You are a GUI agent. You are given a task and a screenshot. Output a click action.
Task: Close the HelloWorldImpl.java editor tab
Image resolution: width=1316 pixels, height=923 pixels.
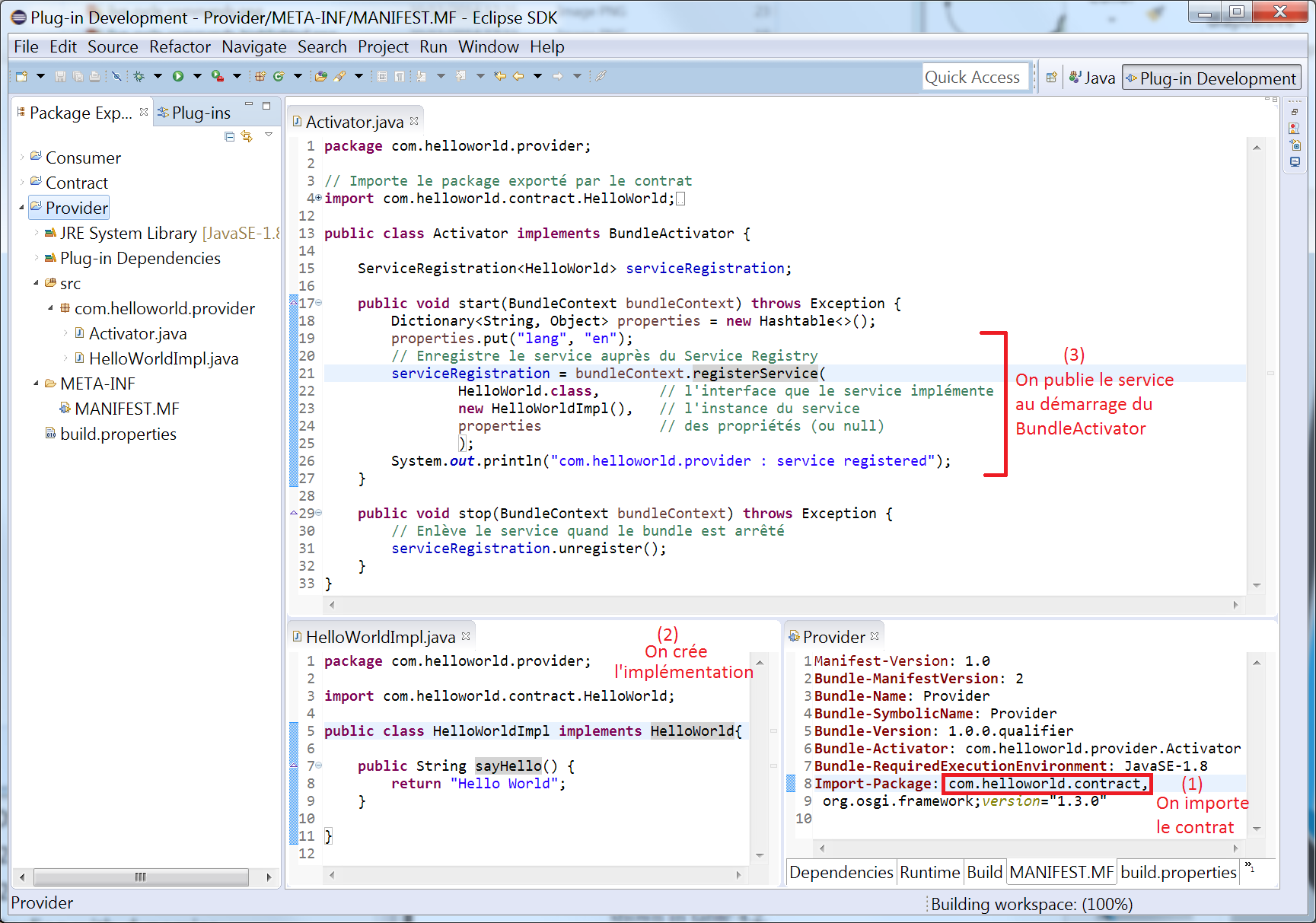click(466, 636)
